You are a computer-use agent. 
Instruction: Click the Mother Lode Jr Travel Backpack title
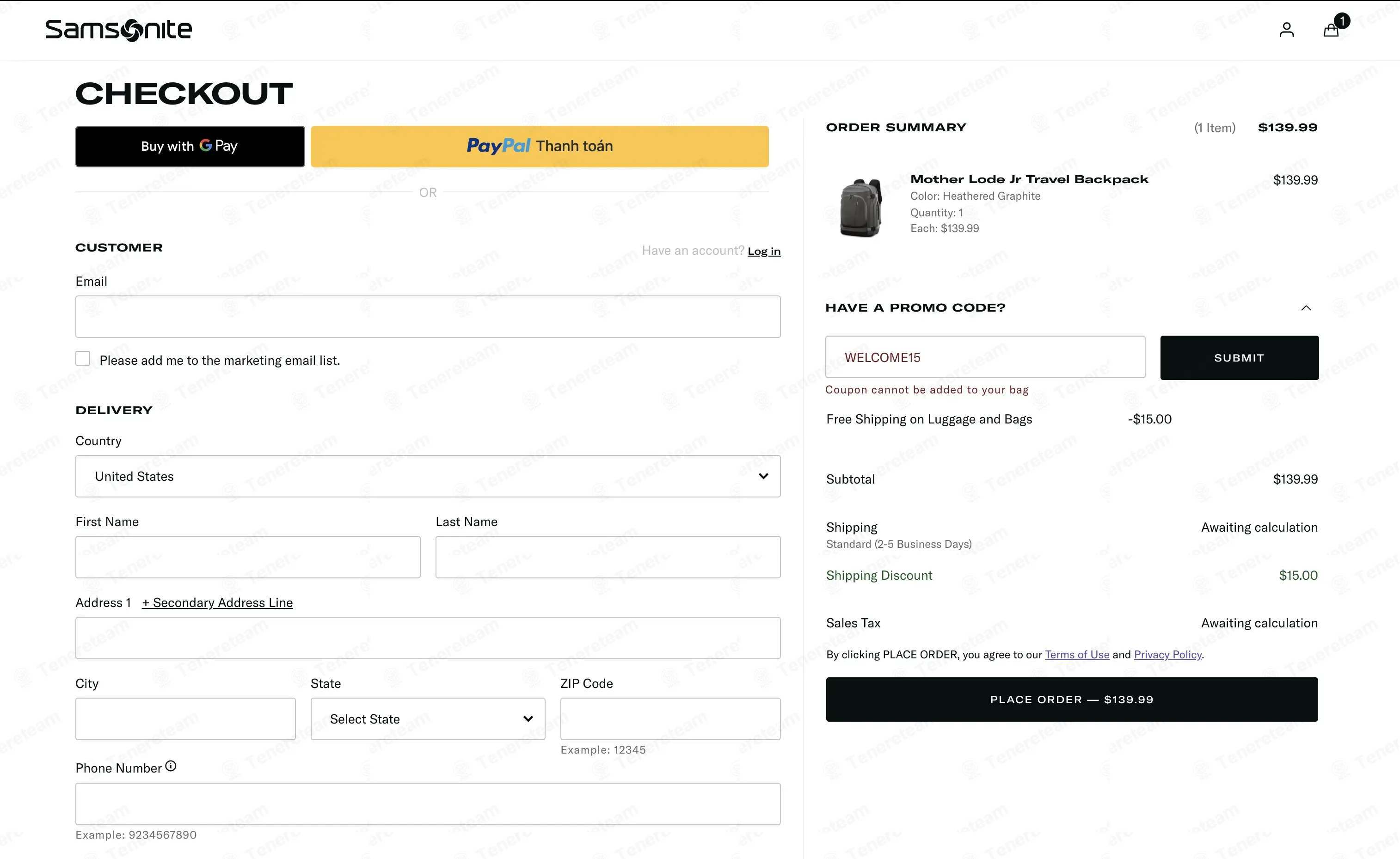click(1029, 179)
